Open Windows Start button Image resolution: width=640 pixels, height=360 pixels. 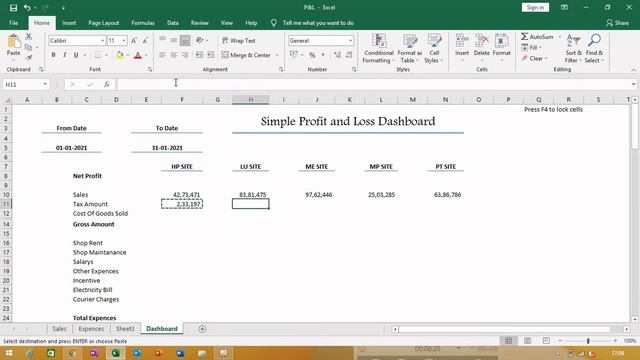(8, 353)
